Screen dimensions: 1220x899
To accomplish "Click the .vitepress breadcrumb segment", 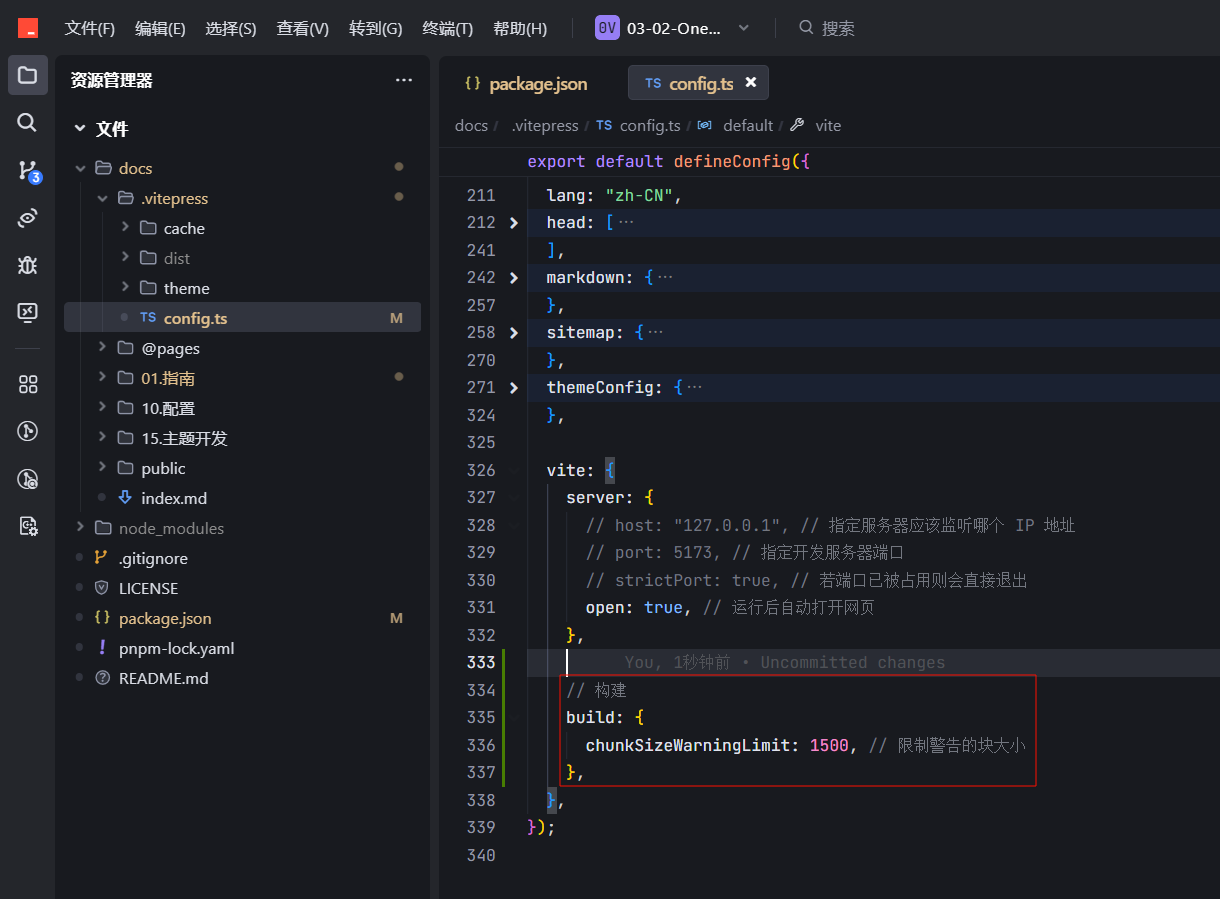I will (545, 125).
